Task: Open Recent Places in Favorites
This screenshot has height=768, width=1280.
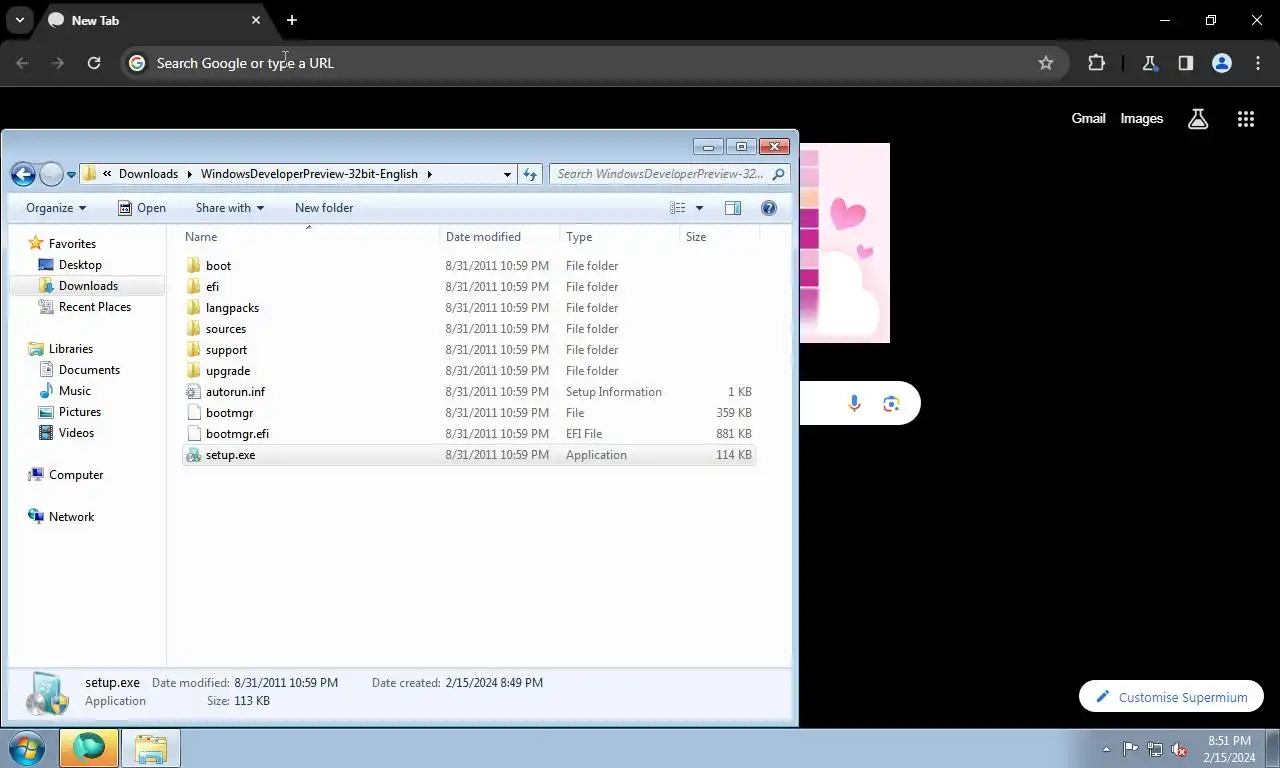Action: click(94, 307)
